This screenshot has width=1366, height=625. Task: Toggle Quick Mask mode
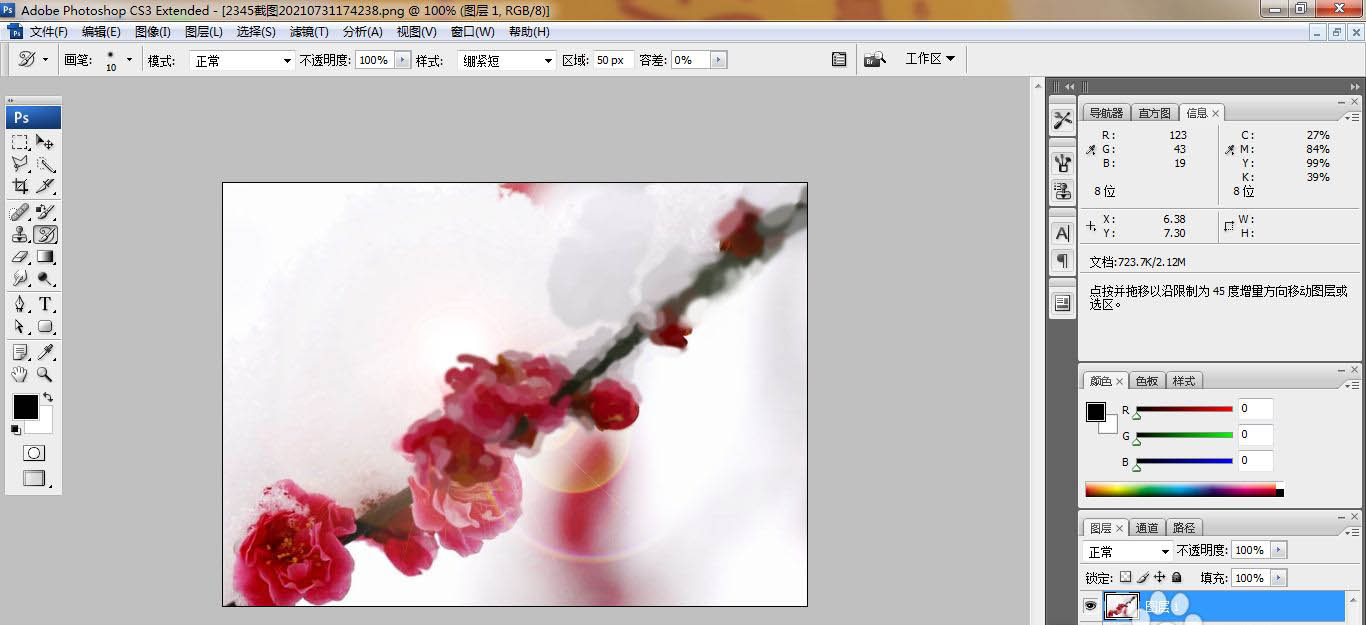pos(34,453)
